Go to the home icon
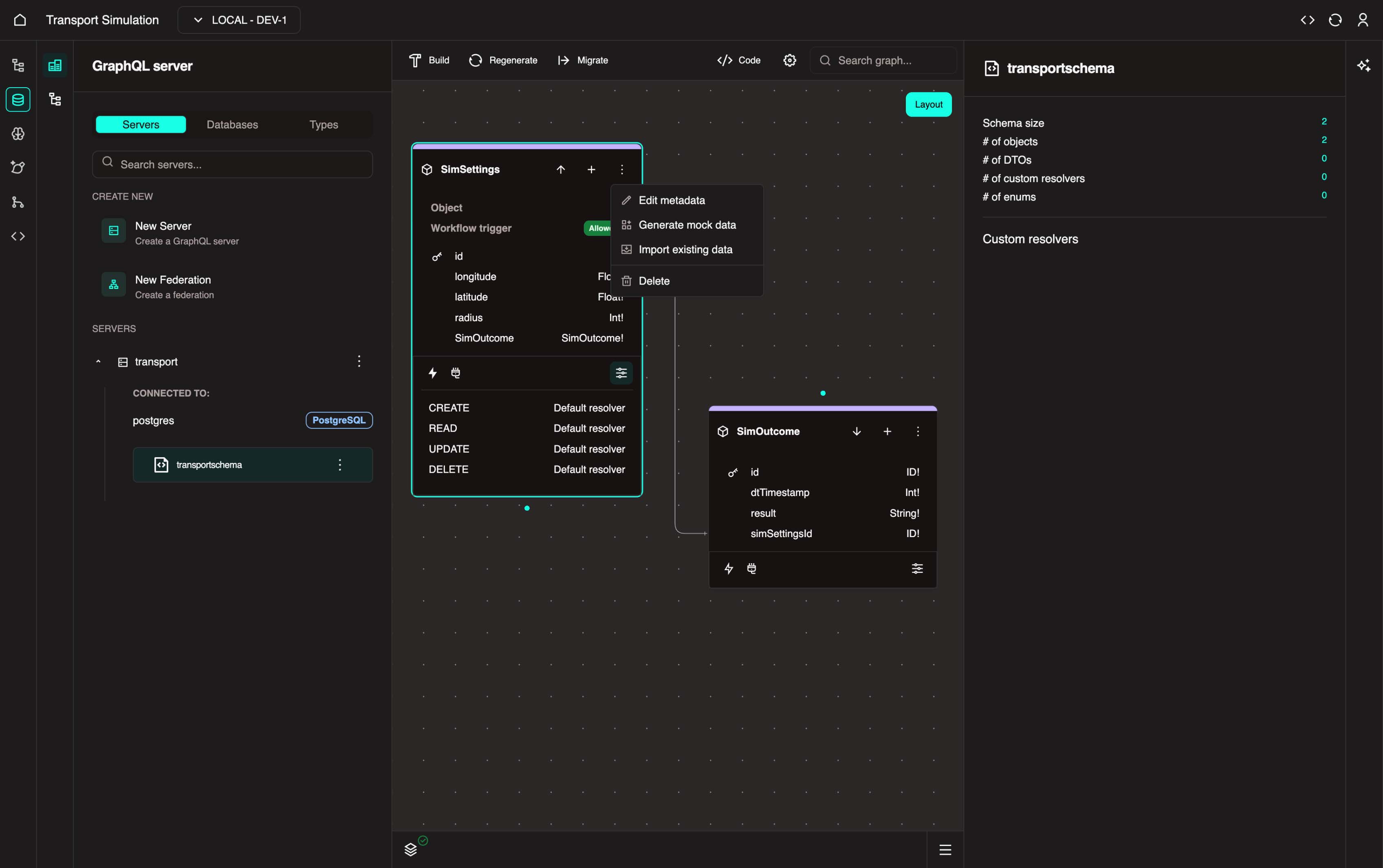The height and width of the screenshot is (868, 1383). tap(20, 20)
